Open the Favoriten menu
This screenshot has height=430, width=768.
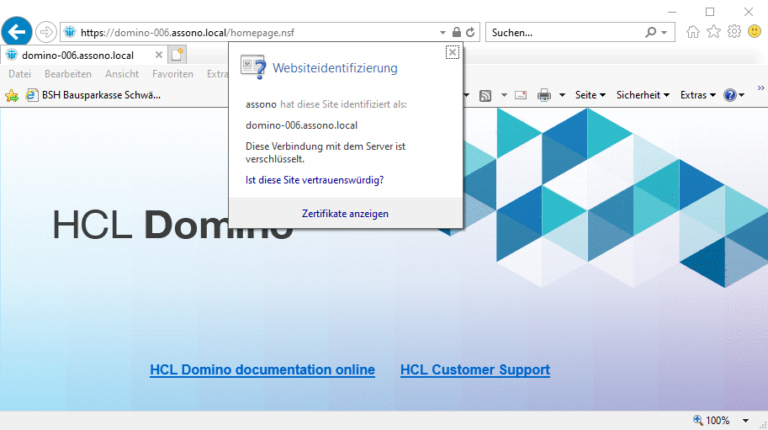coord(172,74)
